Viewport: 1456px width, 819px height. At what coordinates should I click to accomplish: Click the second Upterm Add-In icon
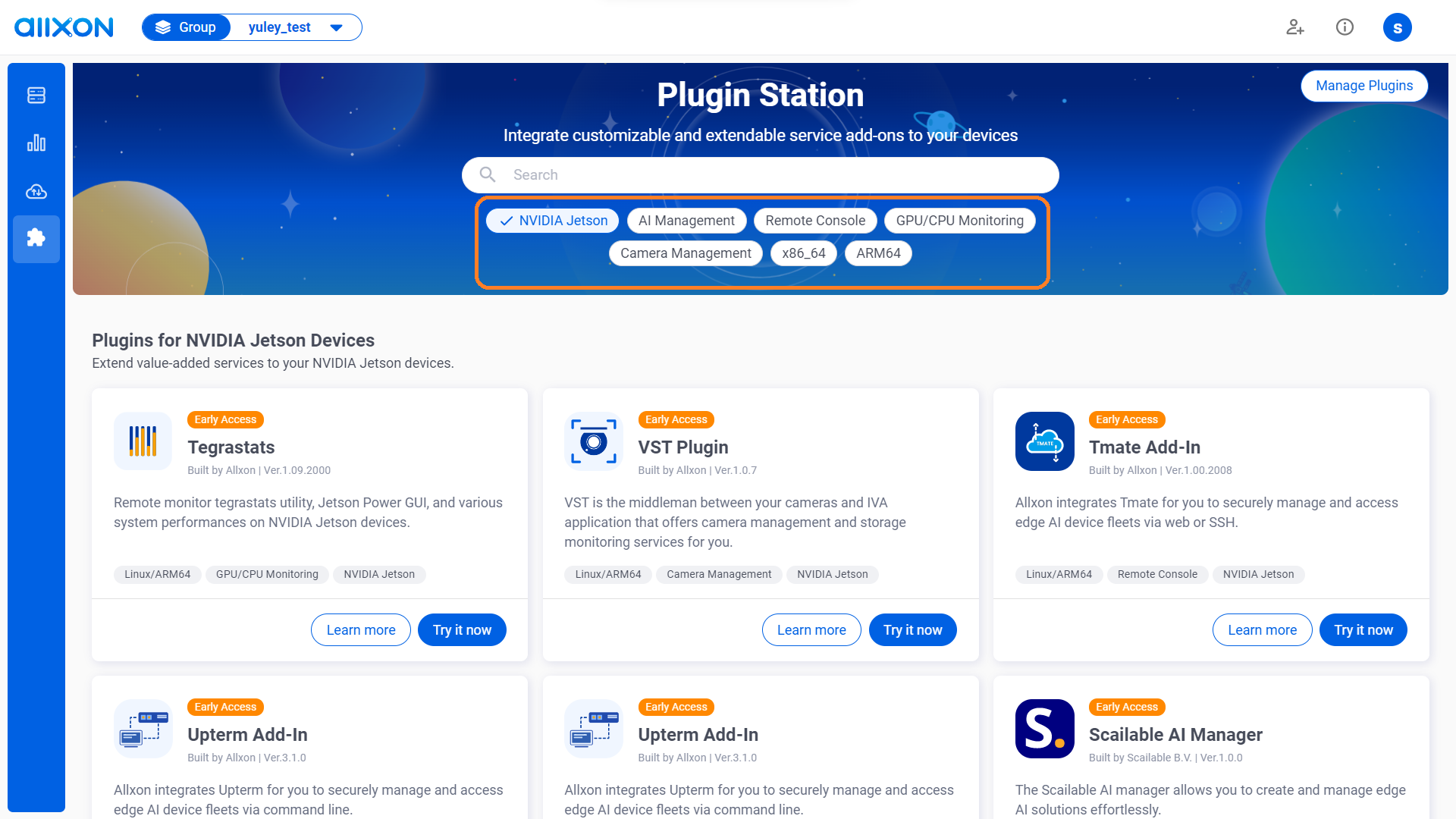594,729
